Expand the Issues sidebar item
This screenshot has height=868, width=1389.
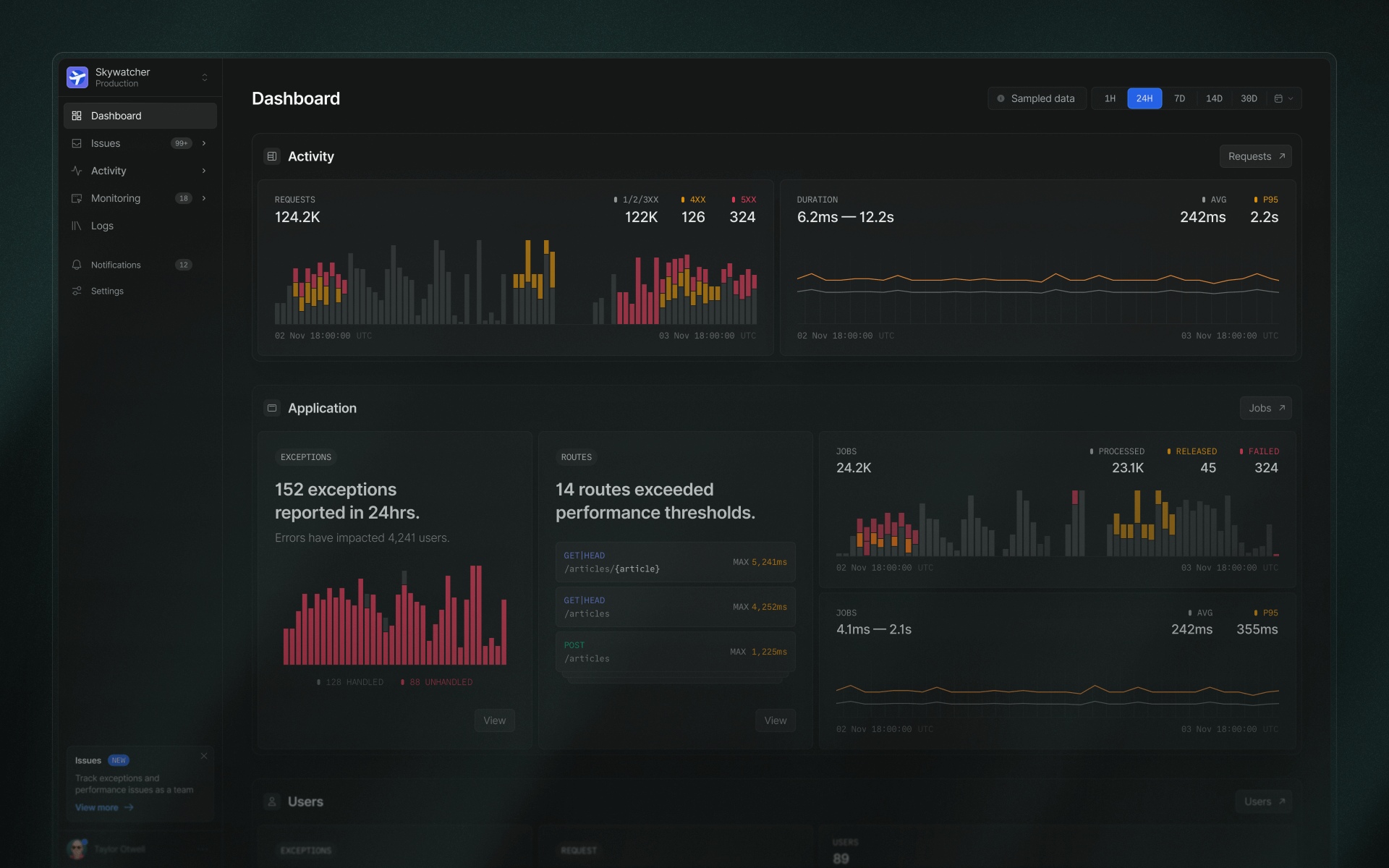204,143
